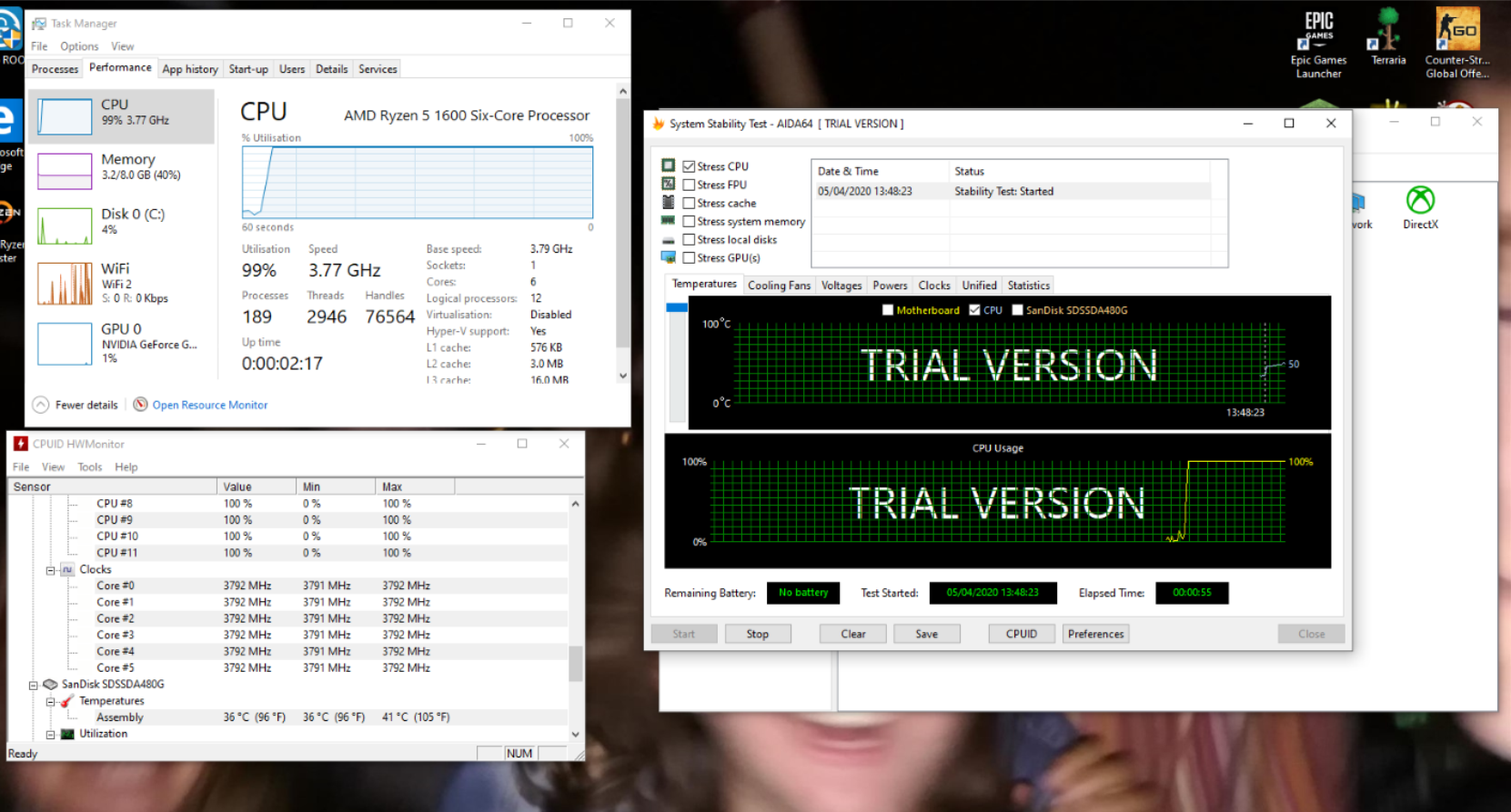Open Options menu in Task Manager
The image size is (1511, 812).
(x=79, y=46)
